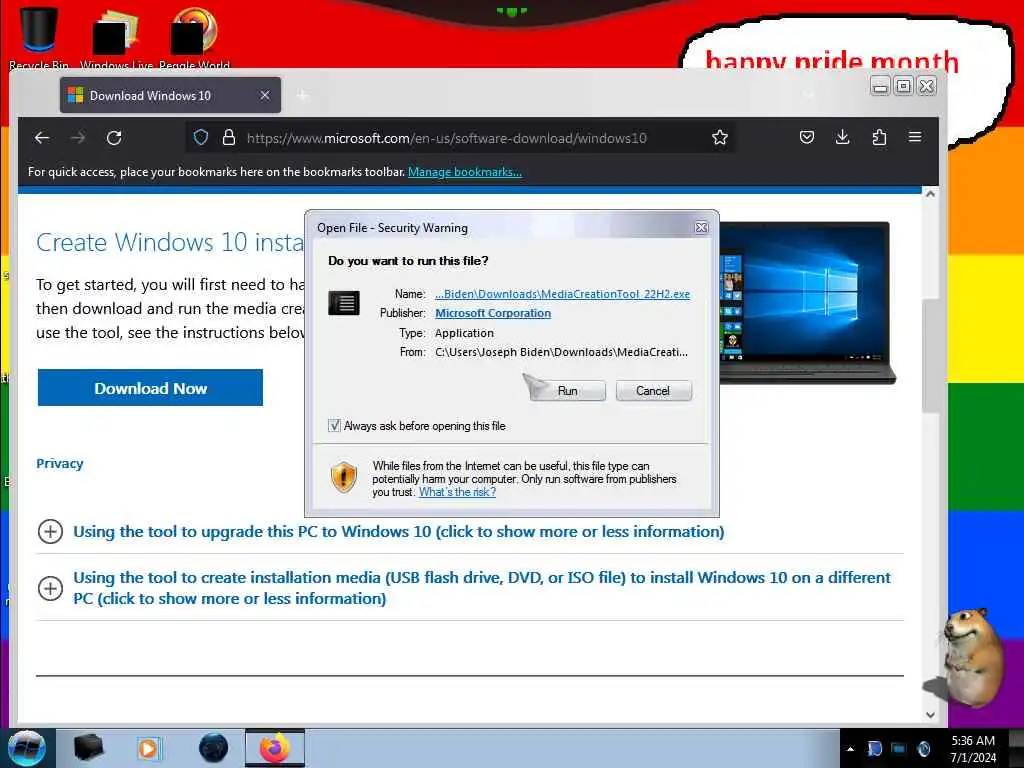Select the Download Windows 10 tab
Viewport: 1024px width, 768px height.
(170, 95)
